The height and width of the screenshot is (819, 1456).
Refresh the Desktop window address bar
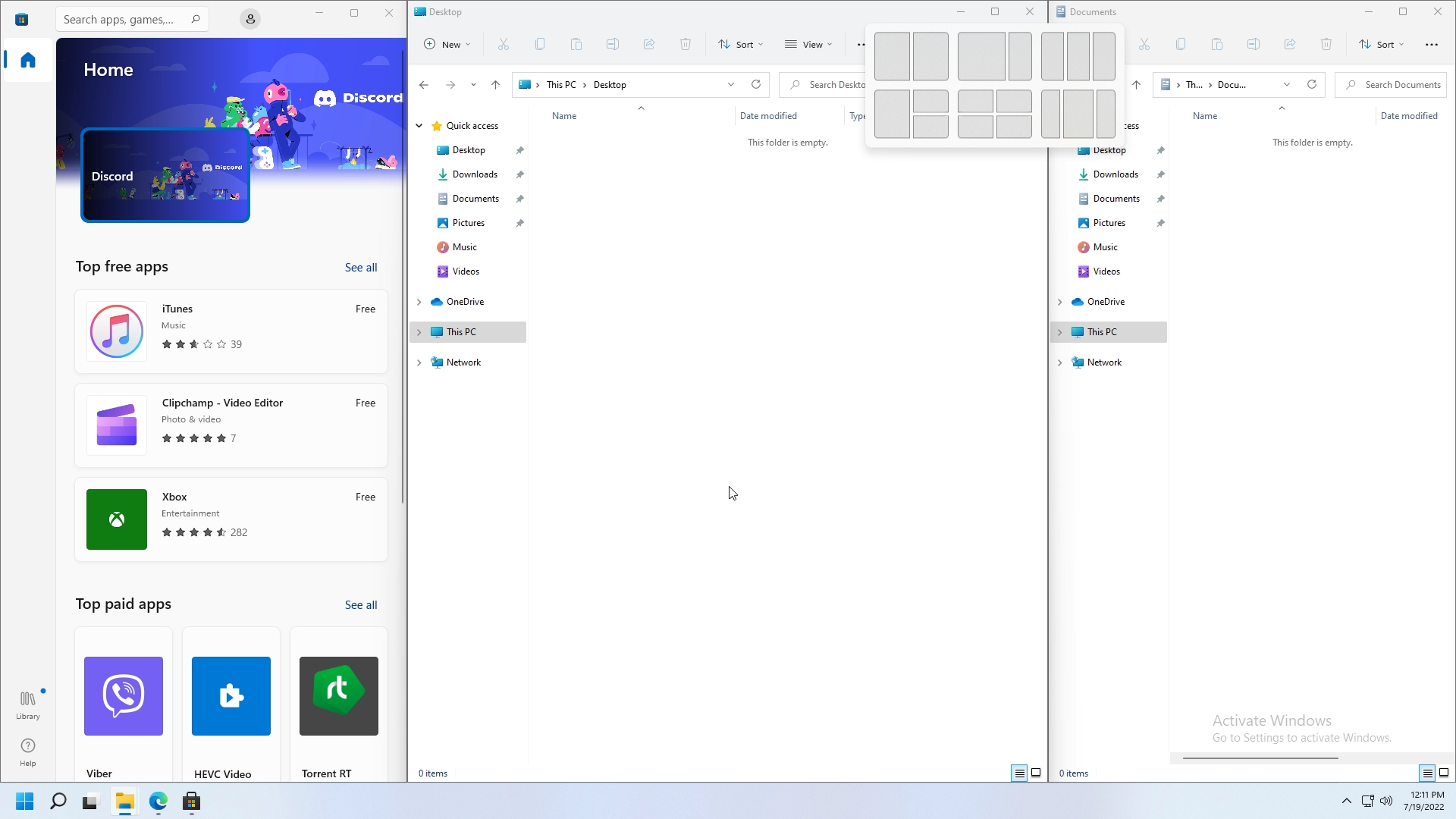pos(756,84)
